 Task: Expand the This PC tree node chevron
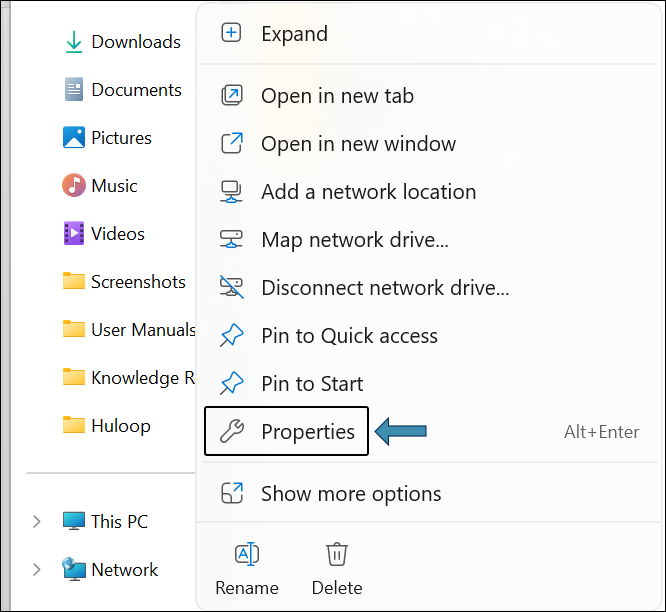tap(37, 522)
